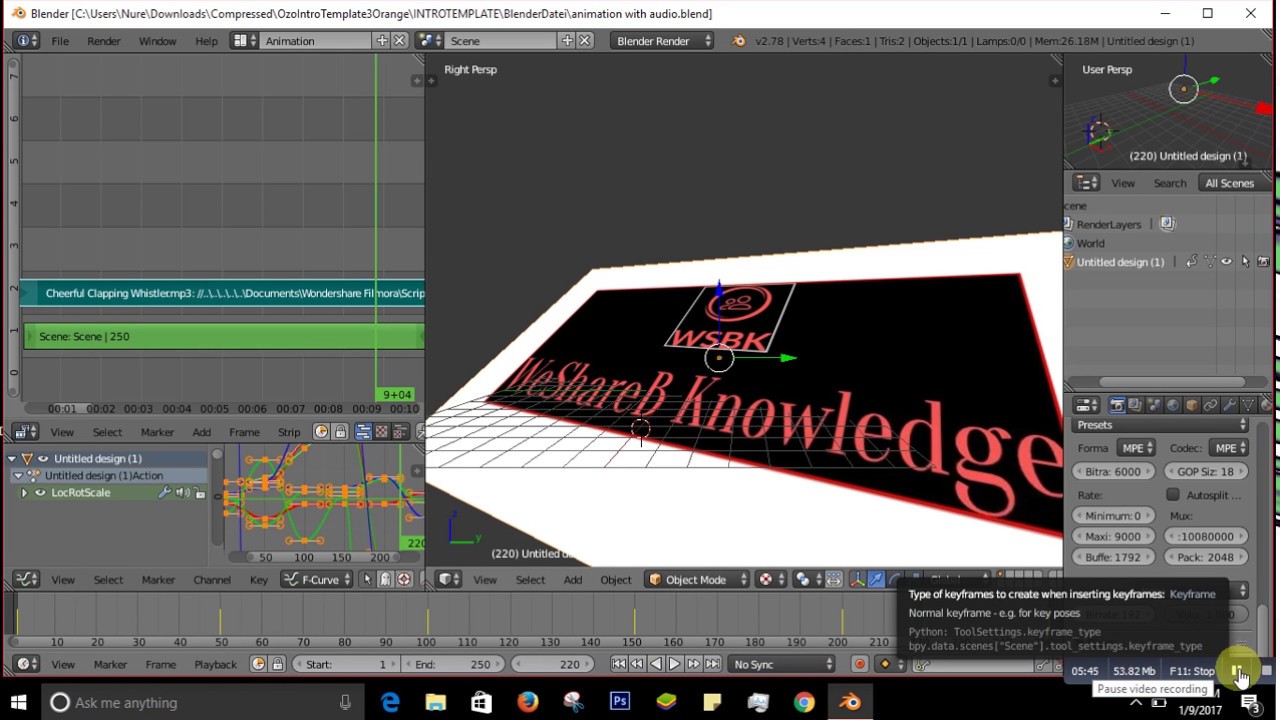Open the Object menu in the 3D viewport

coord(616,580)
